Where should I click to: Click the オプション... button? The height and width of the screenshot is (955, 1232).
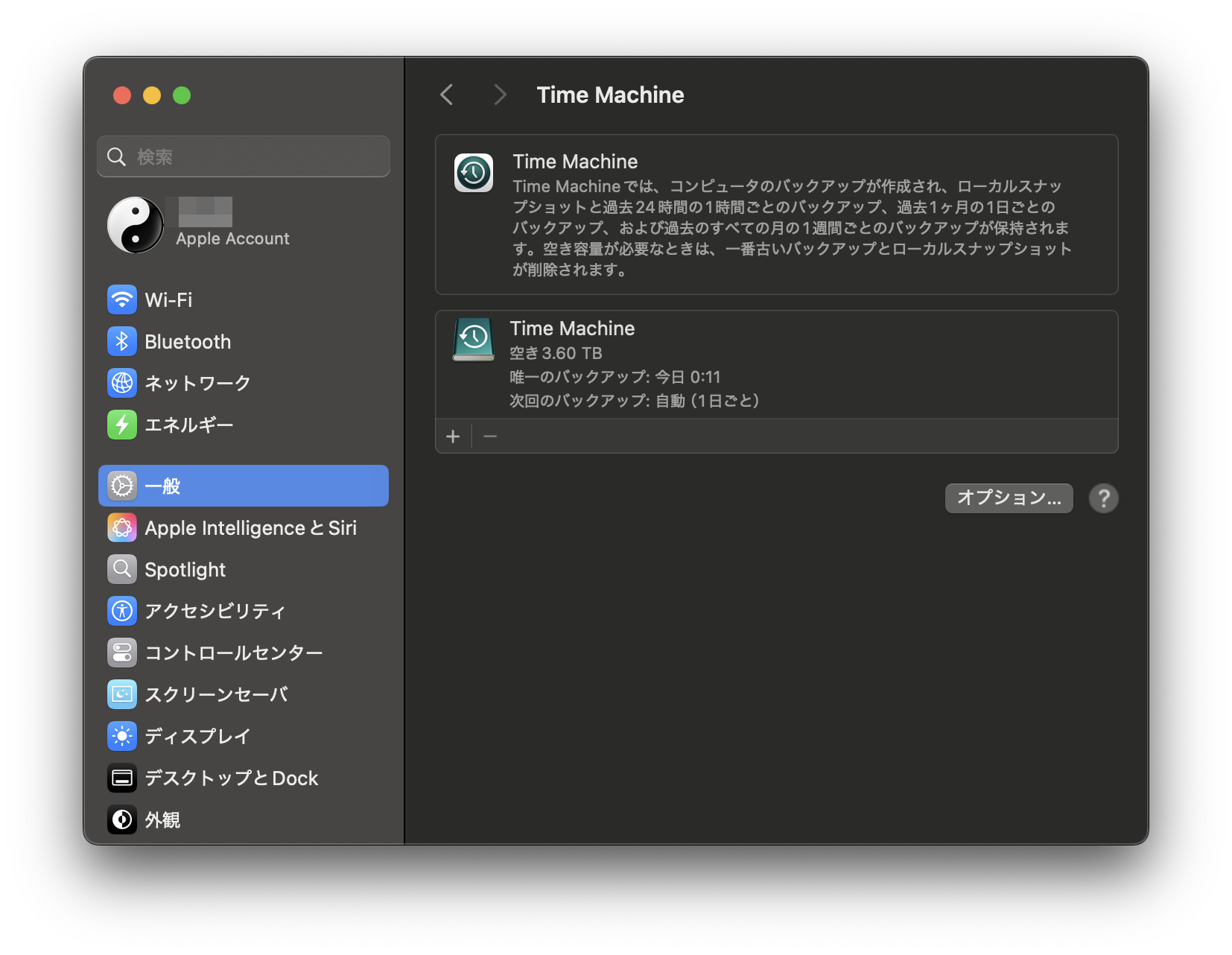pos(1009,498)
